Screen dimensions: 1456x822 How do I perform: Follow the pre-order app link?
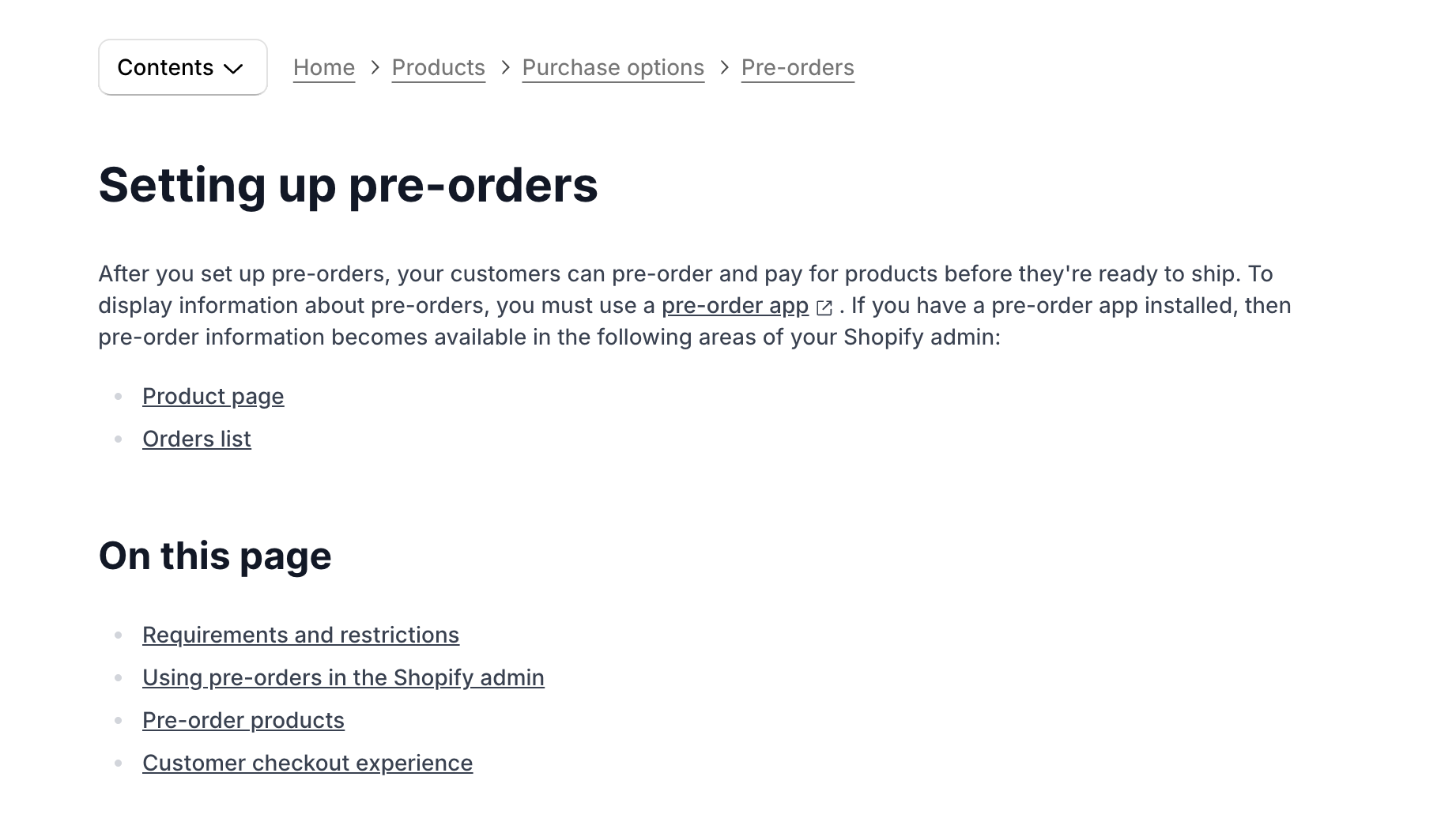coord(734,306)
